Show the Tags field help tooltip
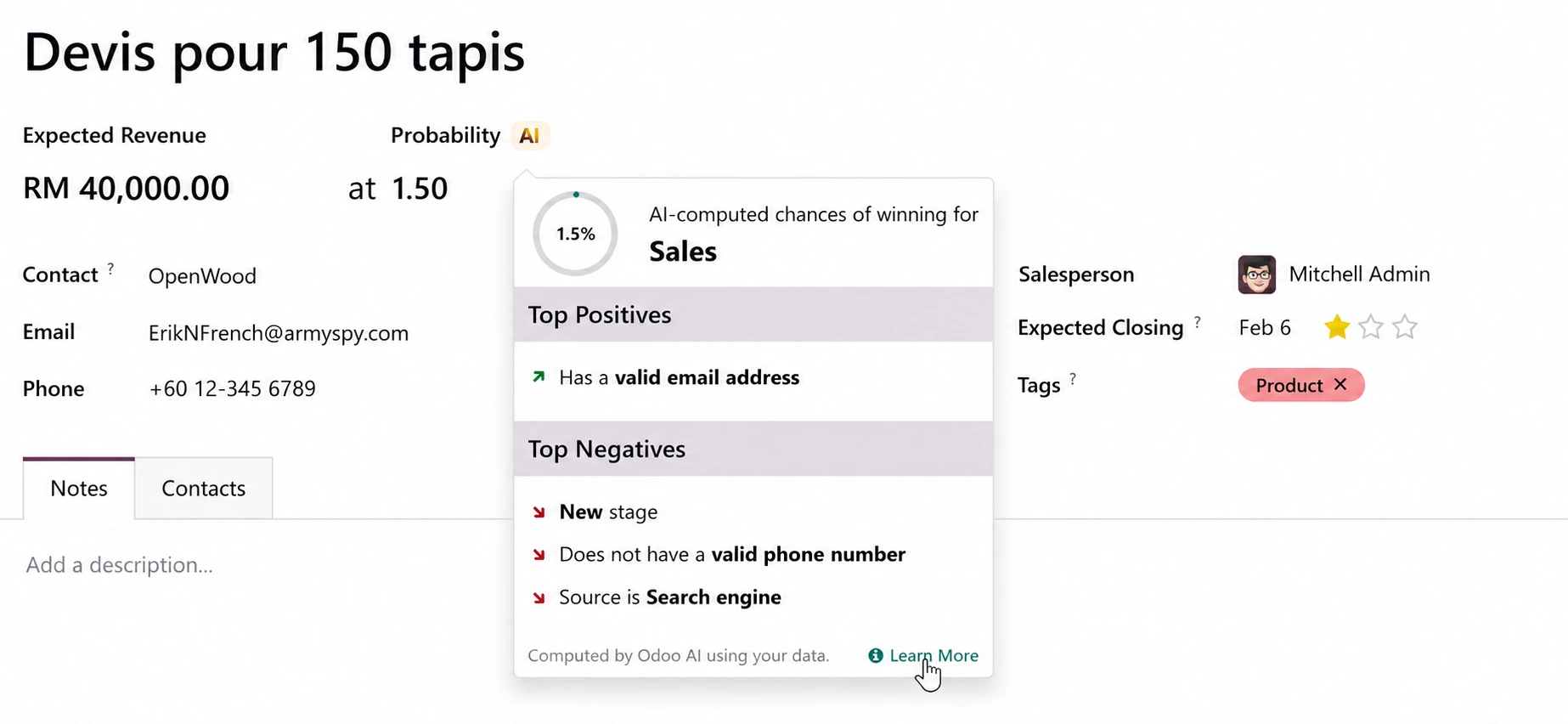1568x724 pixels. 1073,379
